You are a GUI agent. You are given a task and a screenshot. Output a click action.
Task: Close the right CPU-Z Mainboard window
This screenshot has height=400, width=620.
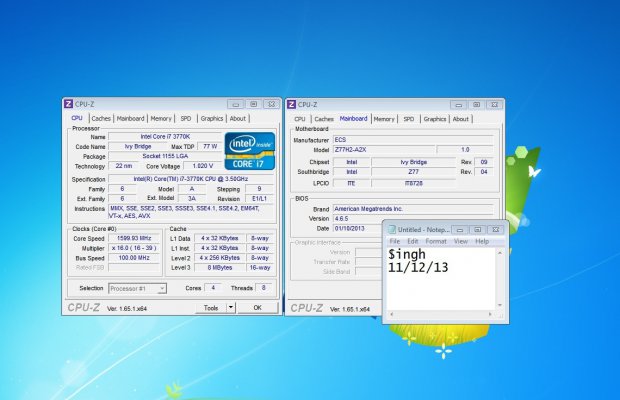494,104
